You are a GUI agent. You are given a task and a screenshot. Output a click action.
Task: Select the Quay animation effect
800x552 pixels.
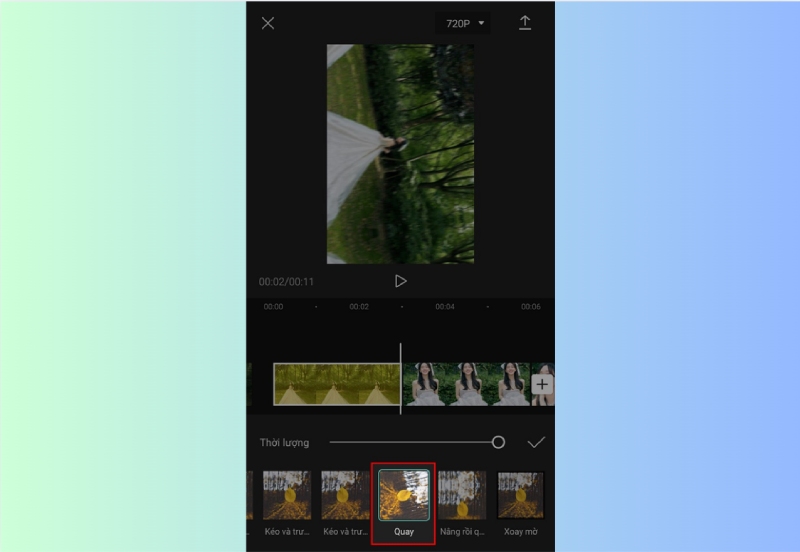[x=403, y=496]
